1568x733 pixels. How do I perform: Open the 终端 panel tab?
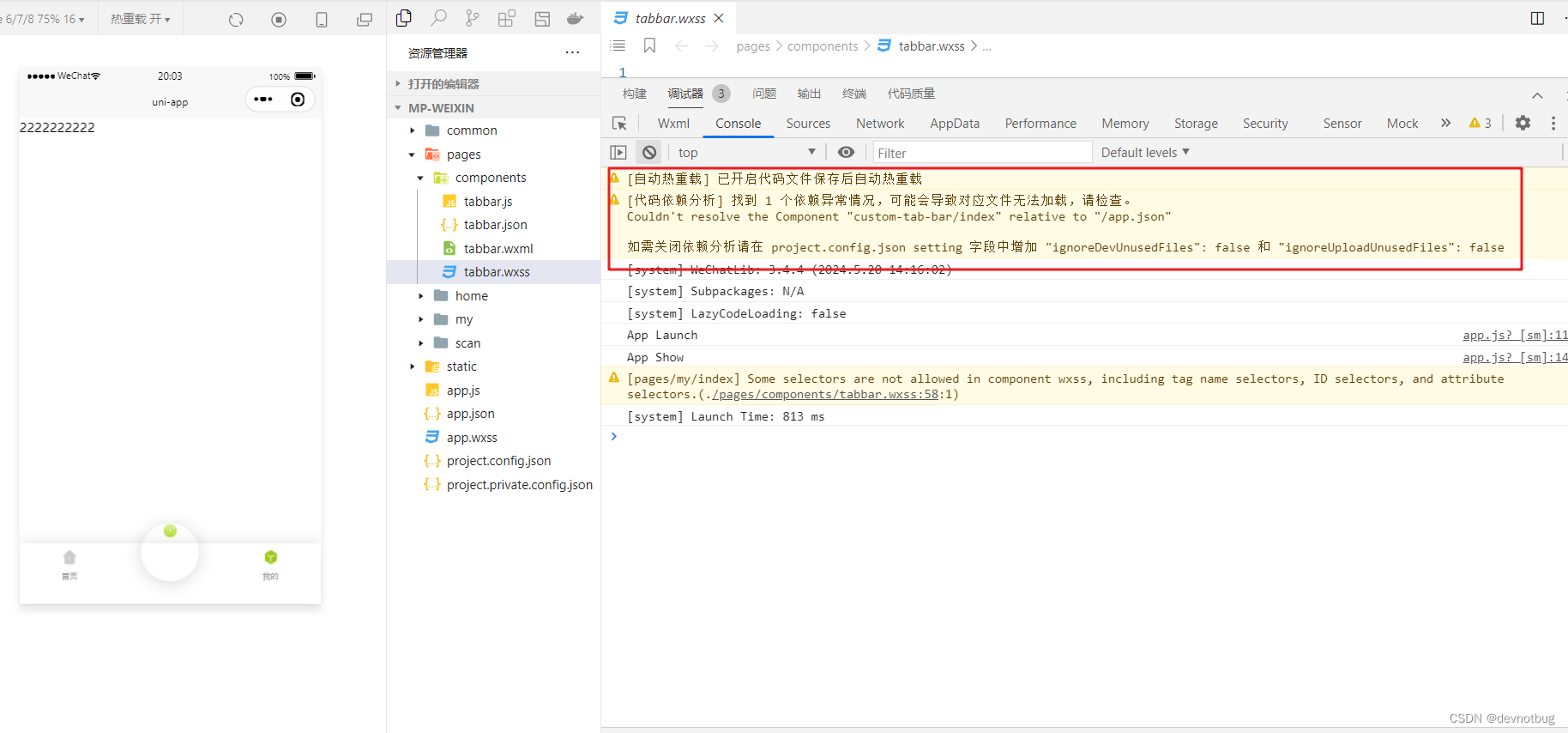click(854, 94)
